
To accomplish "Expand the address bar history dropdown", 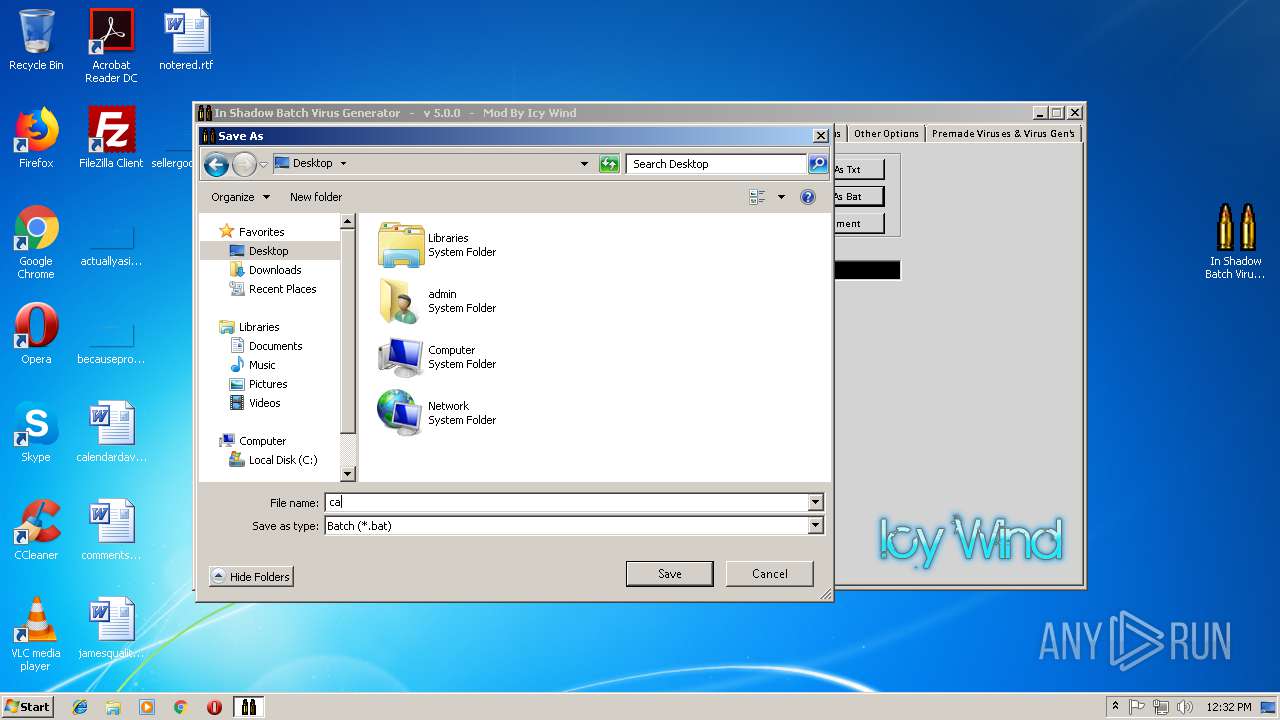I will click(584, 164).
